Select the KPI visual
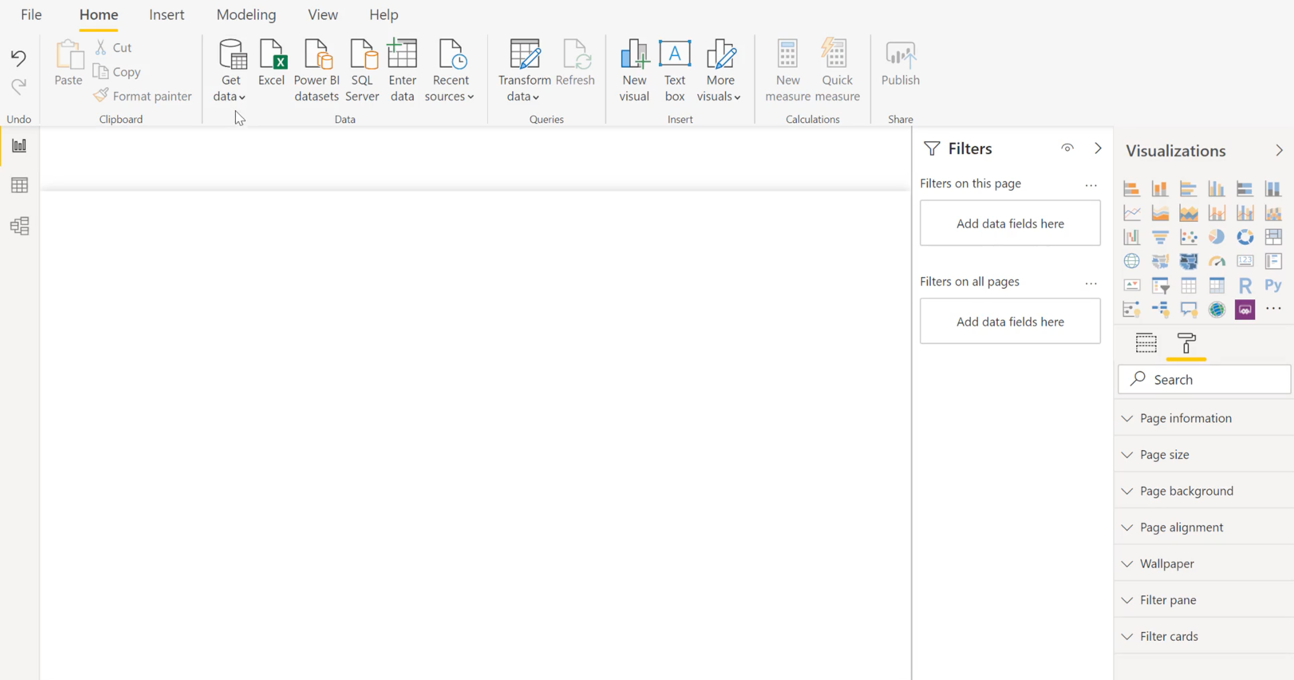 click(1131, 285)
